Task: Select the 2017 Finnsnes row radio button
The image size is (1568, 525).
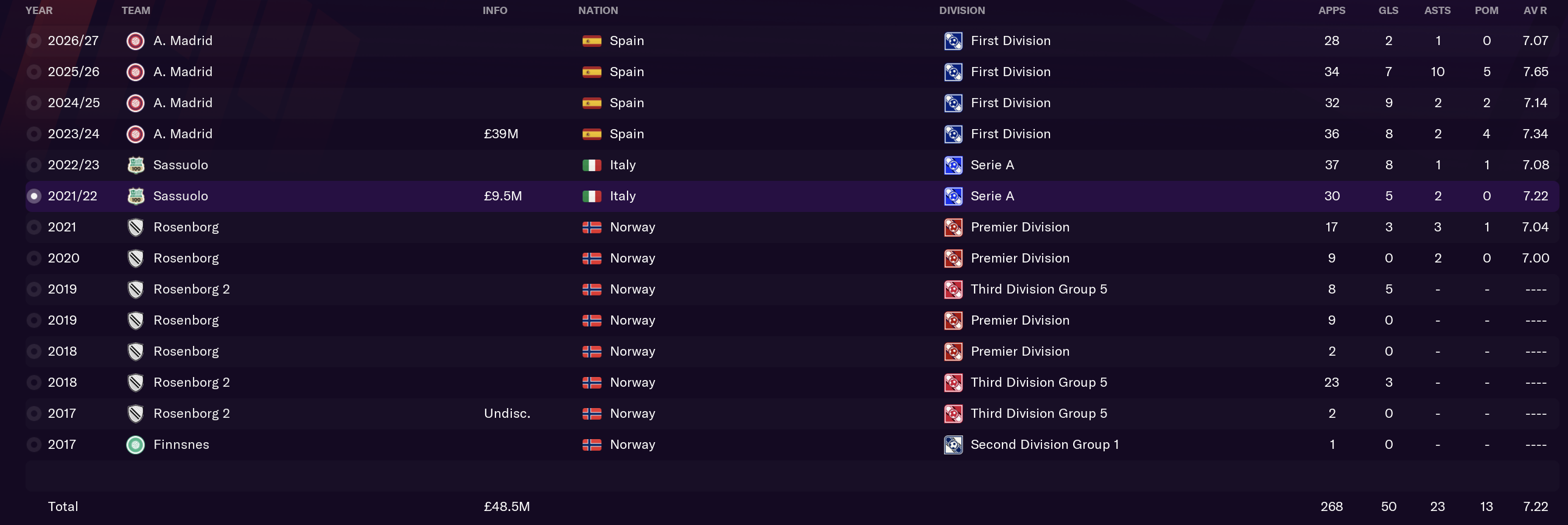Action: 34,445
